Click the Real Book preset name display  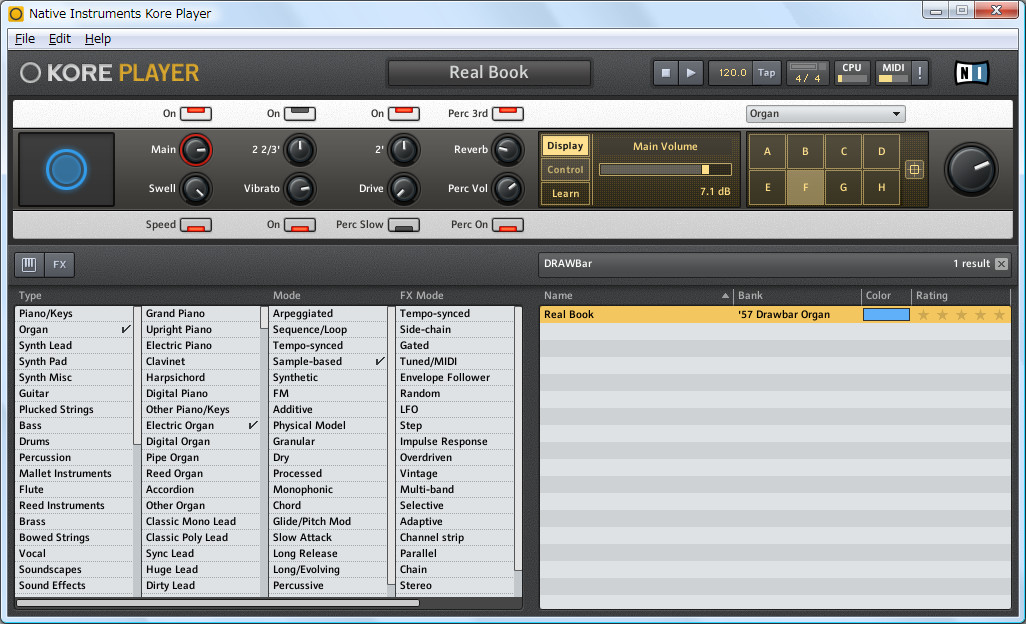(489, 73)
